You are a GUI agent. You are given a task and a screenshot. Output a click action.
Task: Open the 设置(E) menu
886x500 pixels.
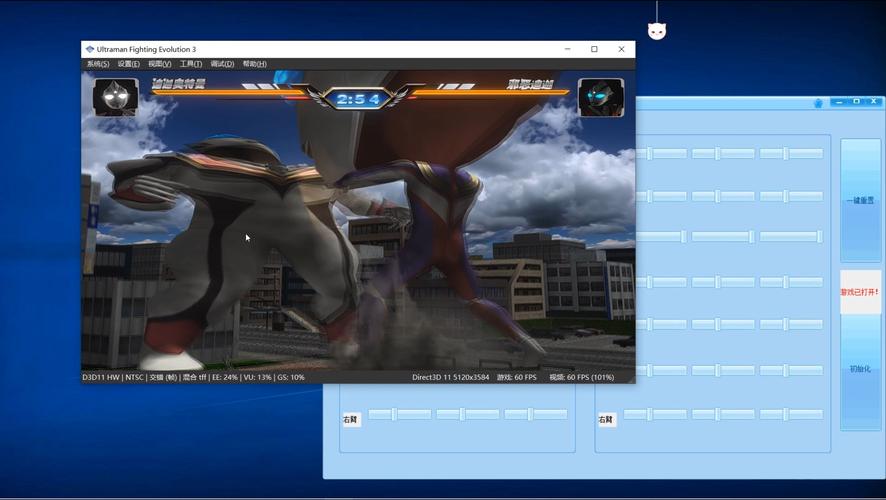[x=129, y=64]
